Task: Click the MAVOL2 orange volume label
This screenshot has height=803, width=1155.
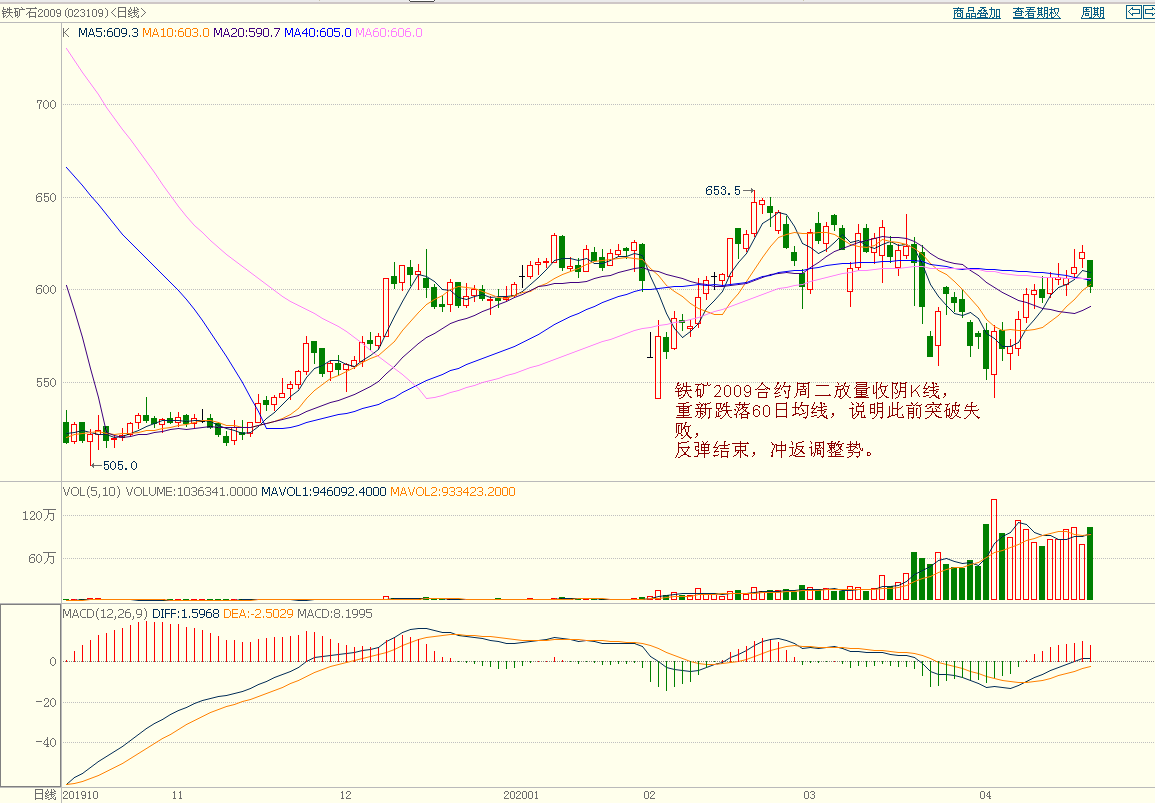Action: (x=453, y=492)
